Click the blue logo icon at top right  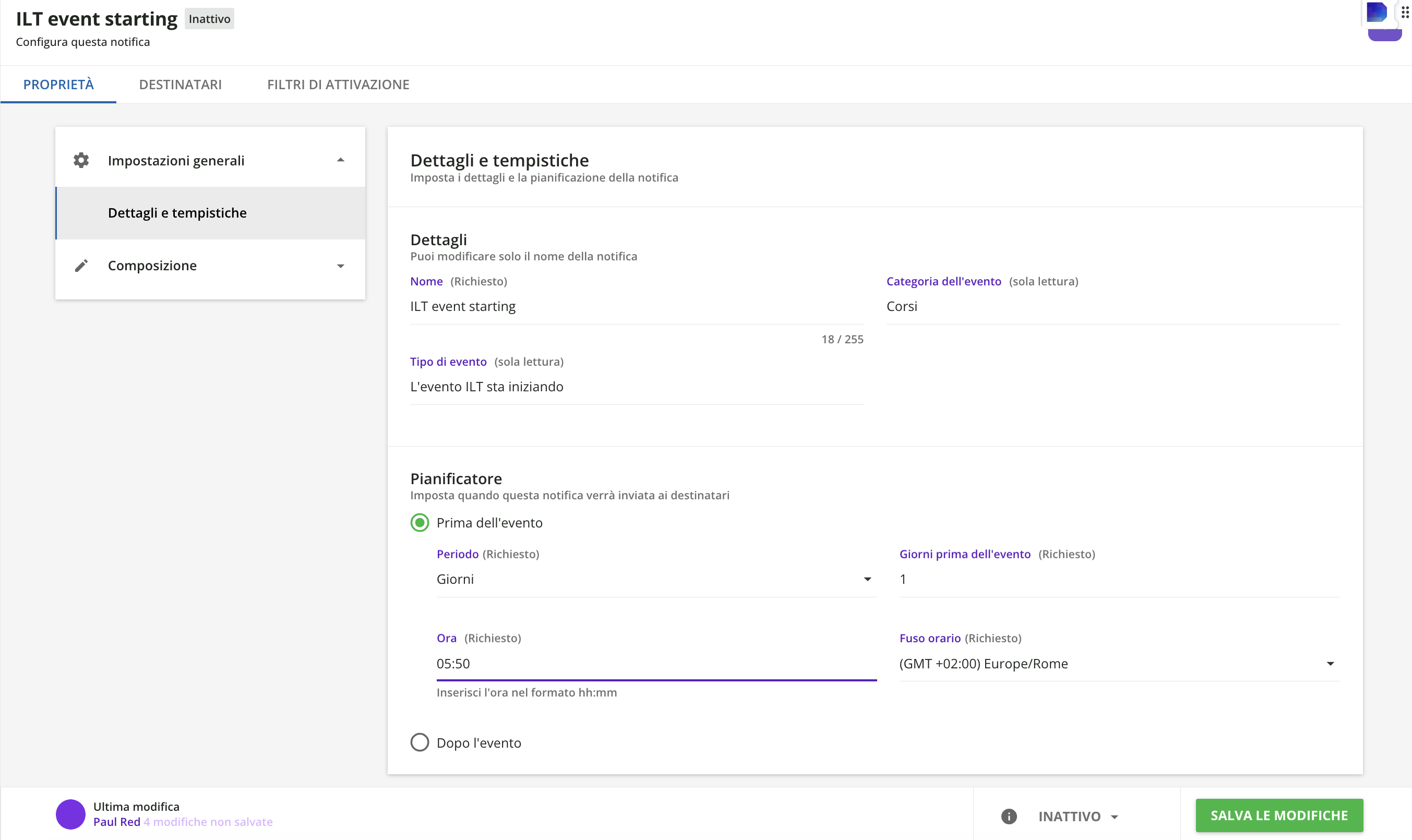tap(1377, 12)
